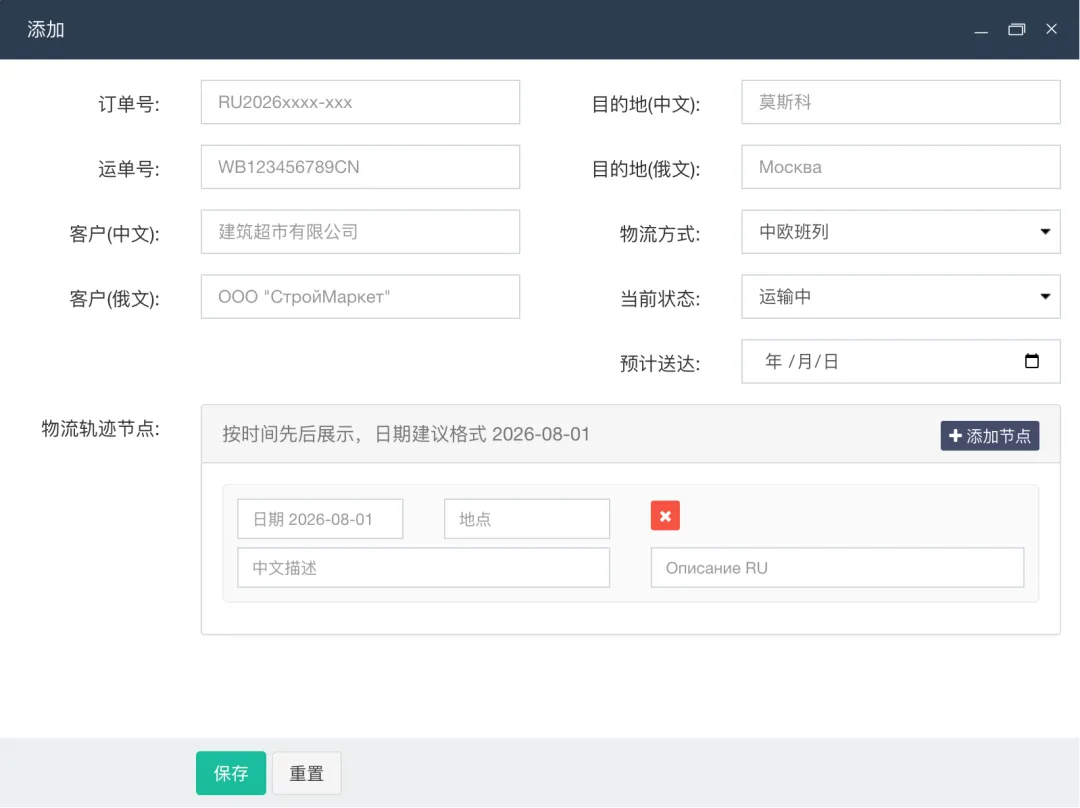The height and width of the screenshot is (808, 1080).
Task: Click the 订单号 label
Action: coord(129,104)
